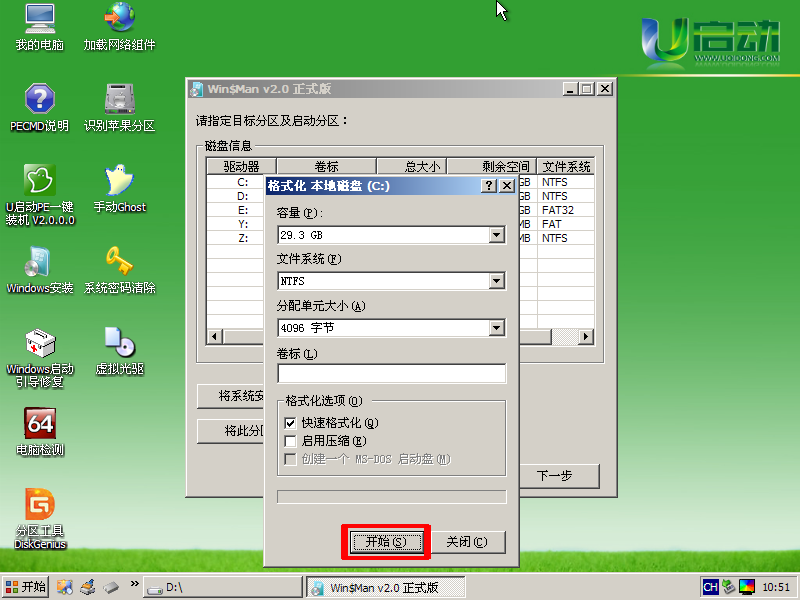Switch to Win$Man v2.0 正式版 taskbar button
Screen dimensions: 800x600
pos(385,587)
